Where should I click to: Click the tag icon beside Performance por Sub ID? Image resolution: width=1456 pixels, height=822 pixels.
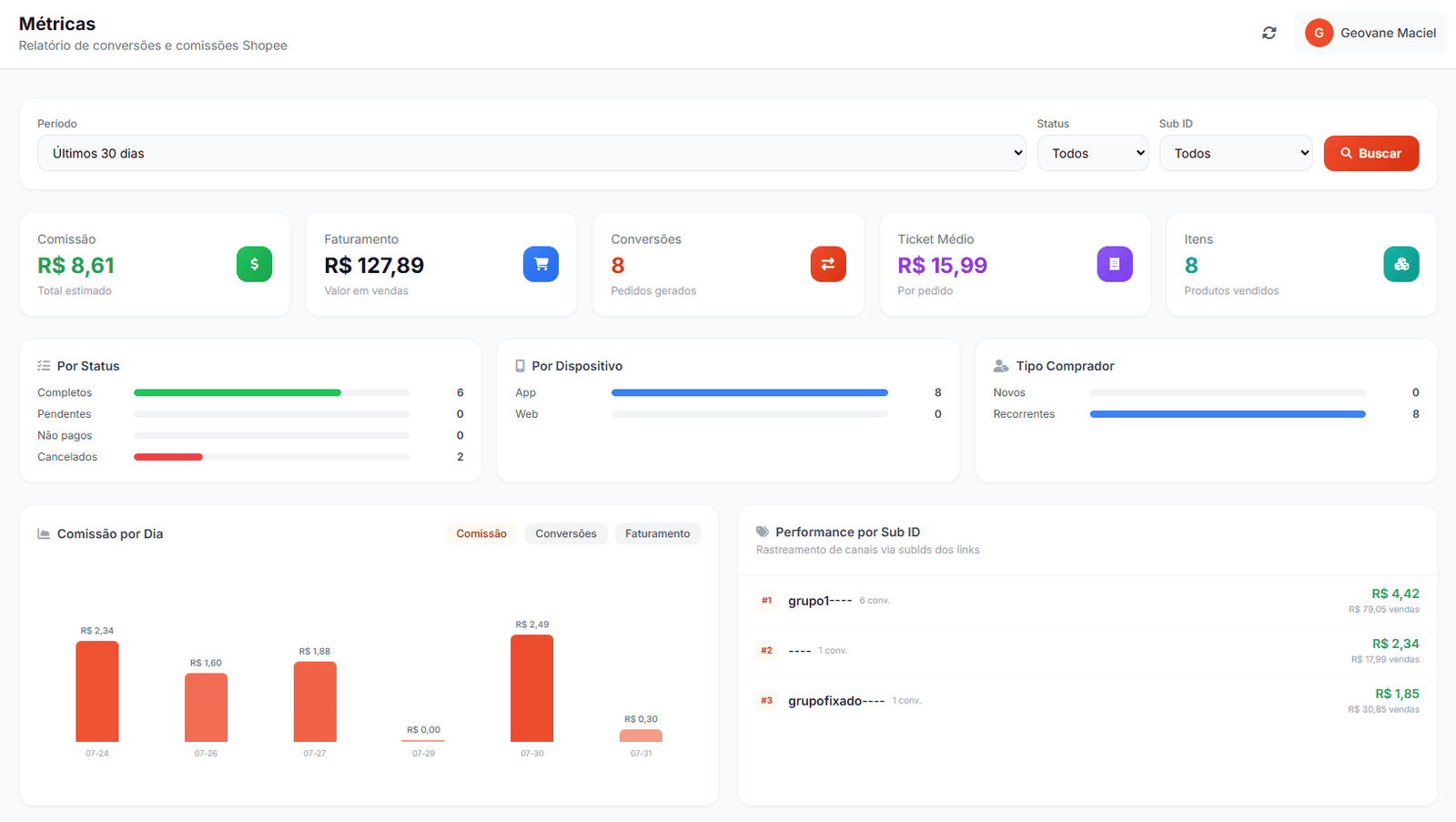[x=763, y=532]
